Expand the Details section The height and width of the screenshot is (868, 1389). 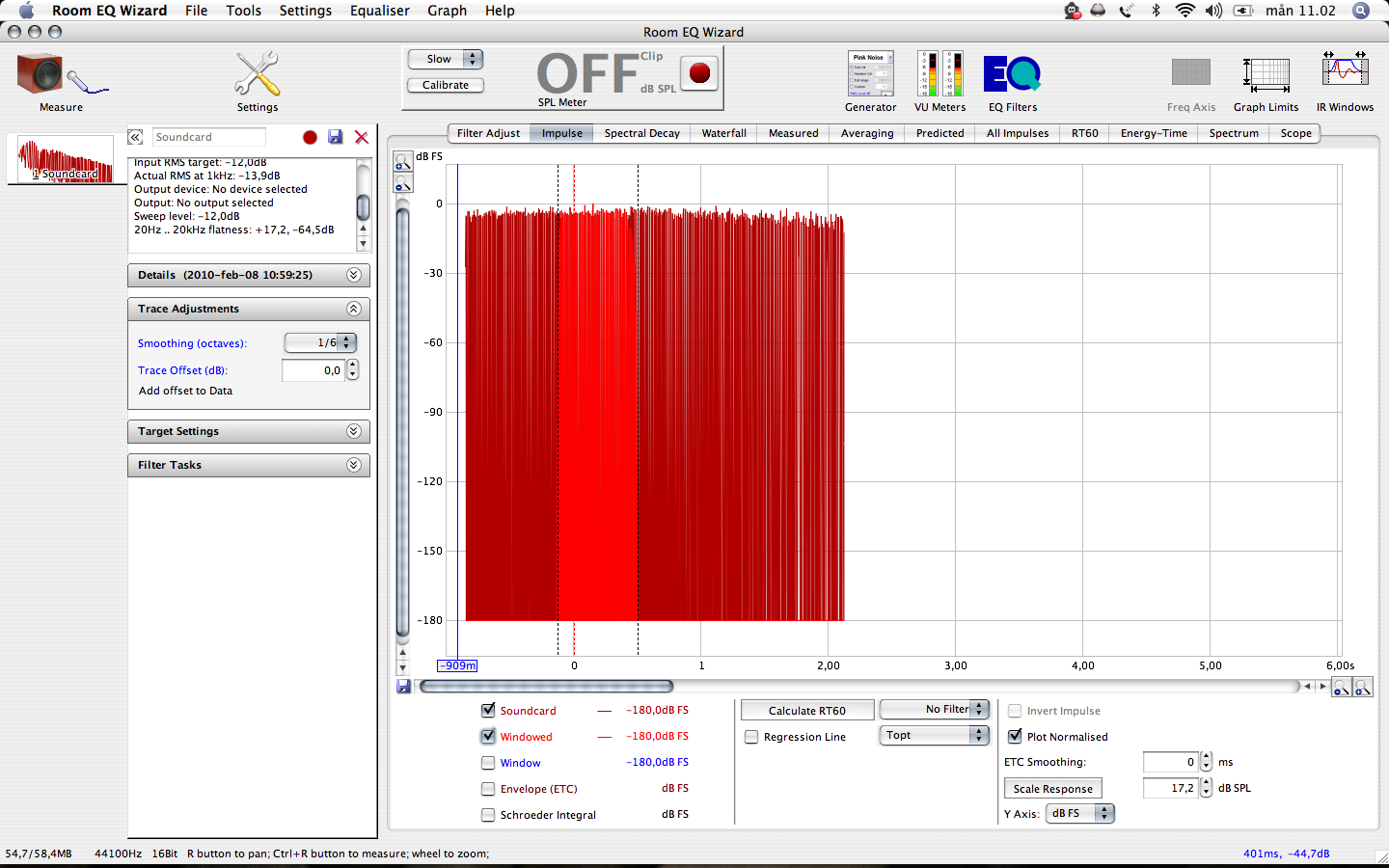coord(354,275)
